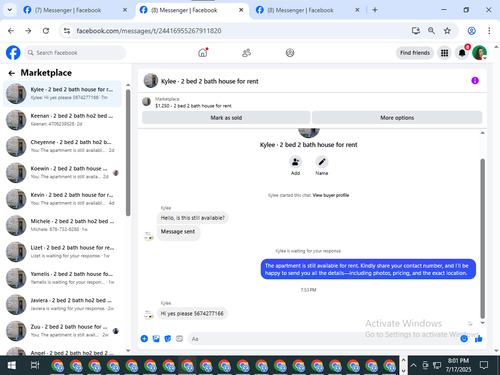Focus the Search Facebook field
Image resolution: width=500 pixels, height=375 pixels.
click(x=75, y=53)
